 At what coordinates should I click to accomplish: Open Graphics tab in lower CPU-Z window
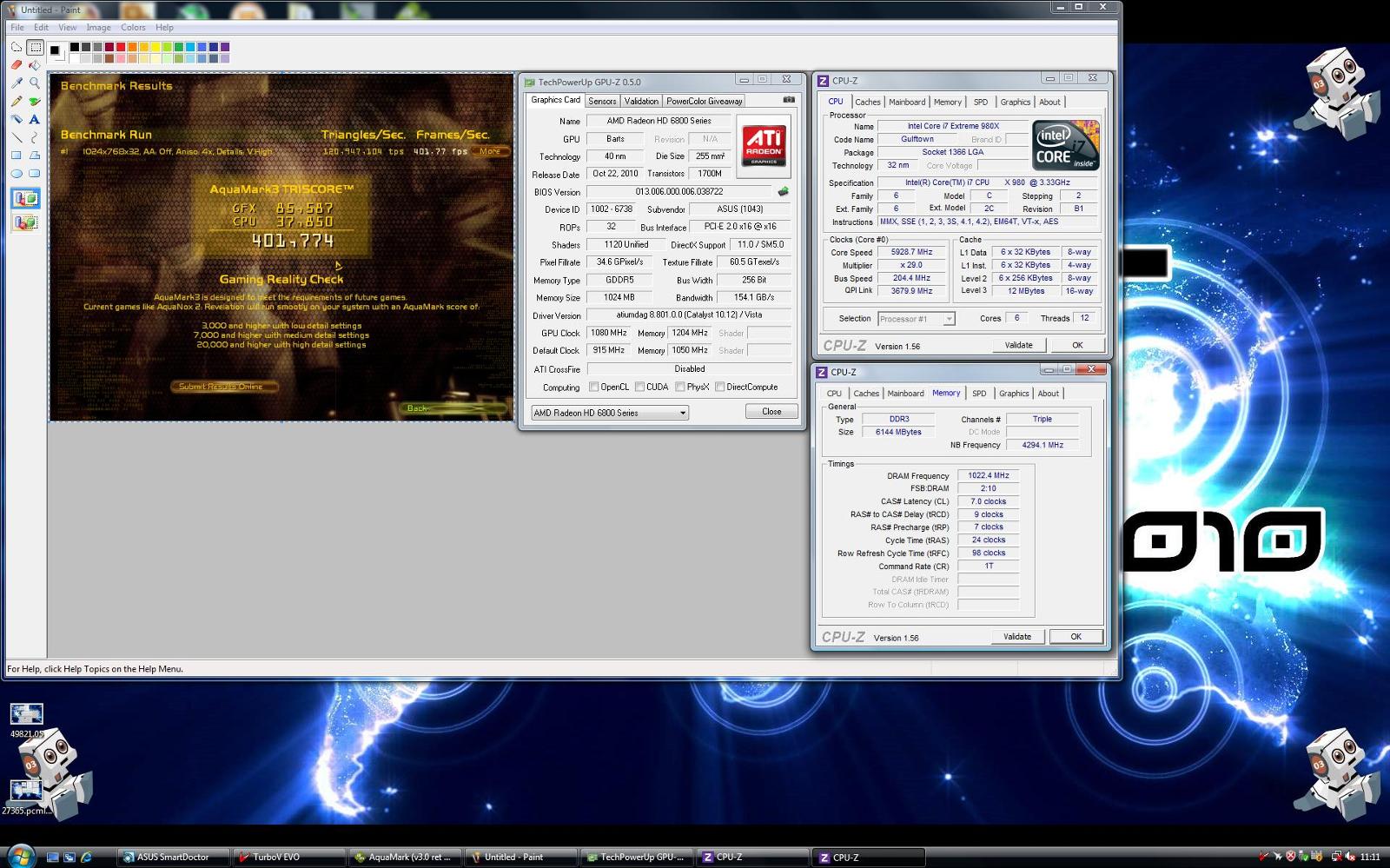click(1014, 394)
